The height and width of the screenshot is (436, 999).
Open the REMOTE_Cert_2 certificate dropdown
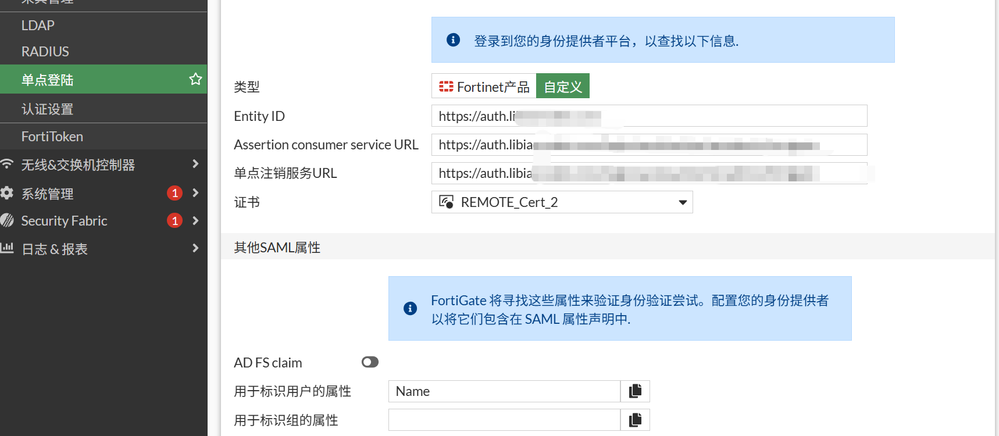[x=562, y=202]
